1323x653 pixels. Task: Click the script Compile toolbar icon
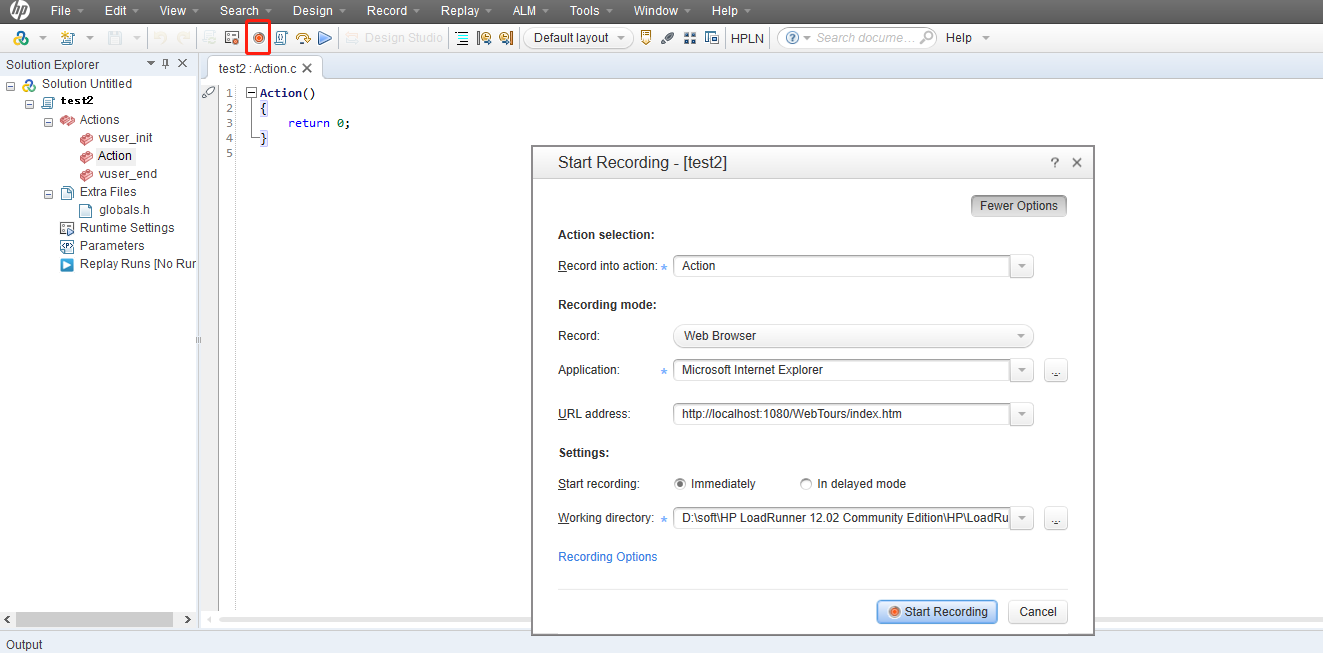281,38
